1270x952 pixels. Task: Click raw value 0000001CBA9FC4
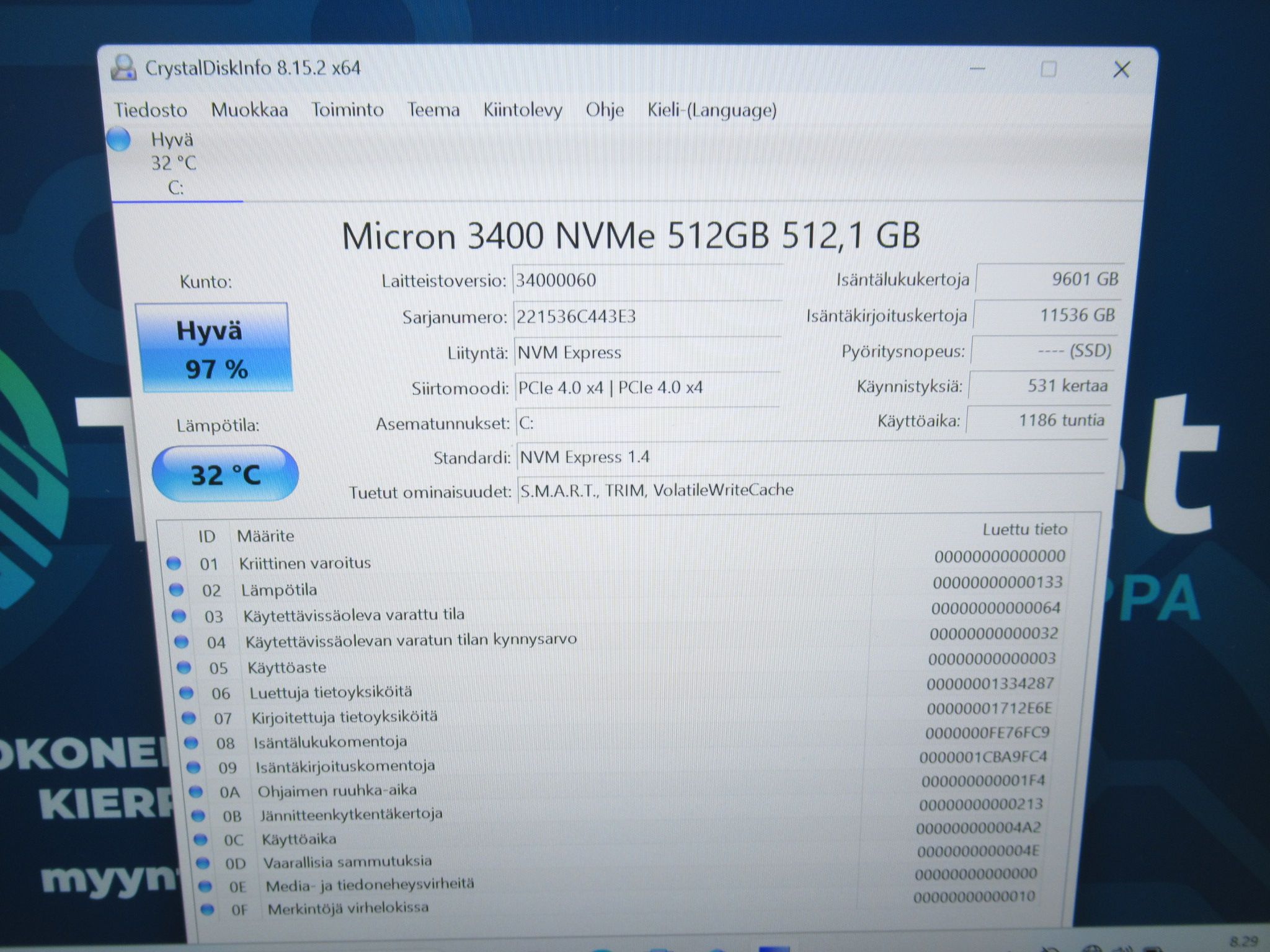pyautogui.click(x=983, y=757)
